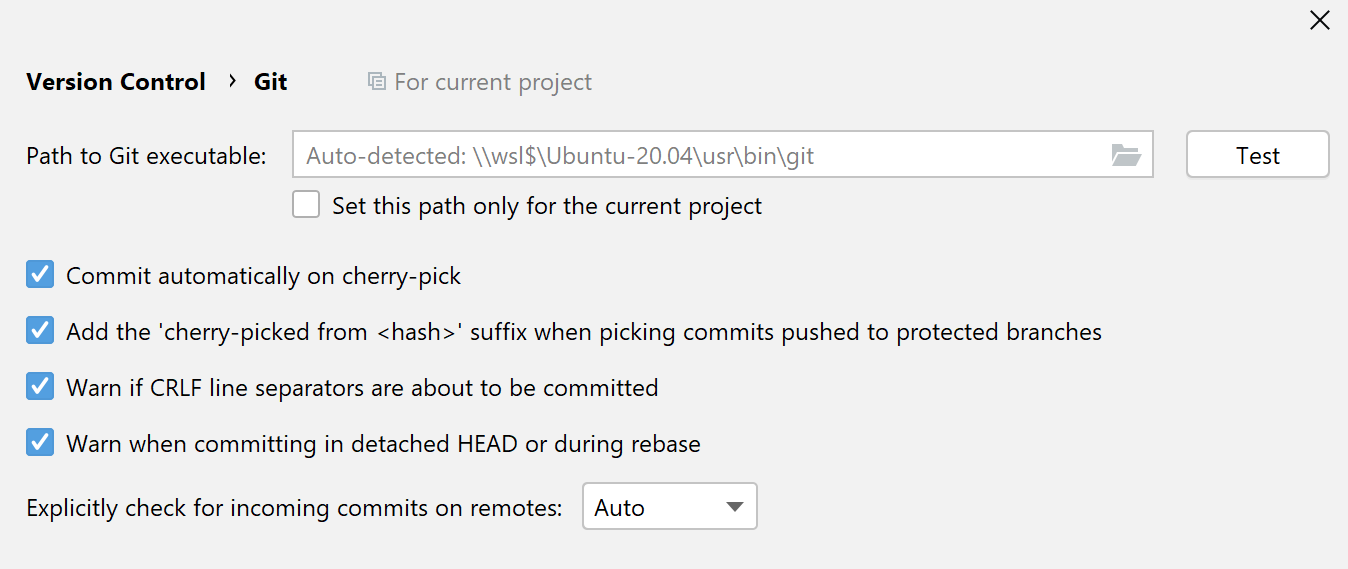Click the Test button
Image resolution: width=1348 pixels, height=569 pixels.
point(1258,155)
